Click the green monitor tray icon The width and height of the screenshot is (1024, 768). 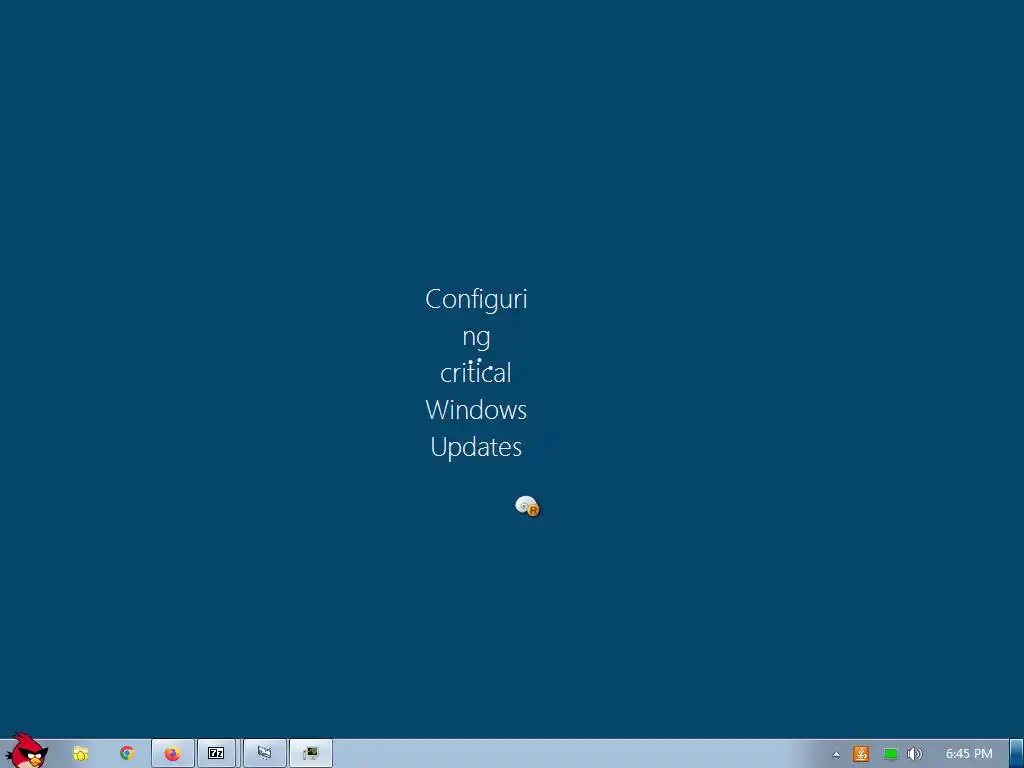click(890, 754)
